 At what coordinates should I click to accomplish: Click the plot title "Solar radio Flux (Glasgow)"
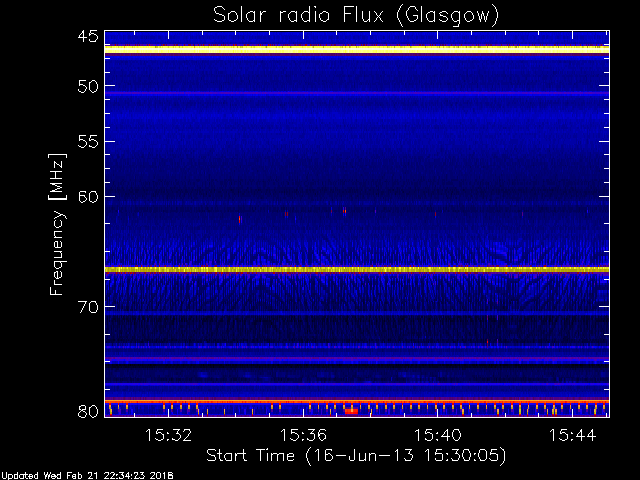point(356,16)
